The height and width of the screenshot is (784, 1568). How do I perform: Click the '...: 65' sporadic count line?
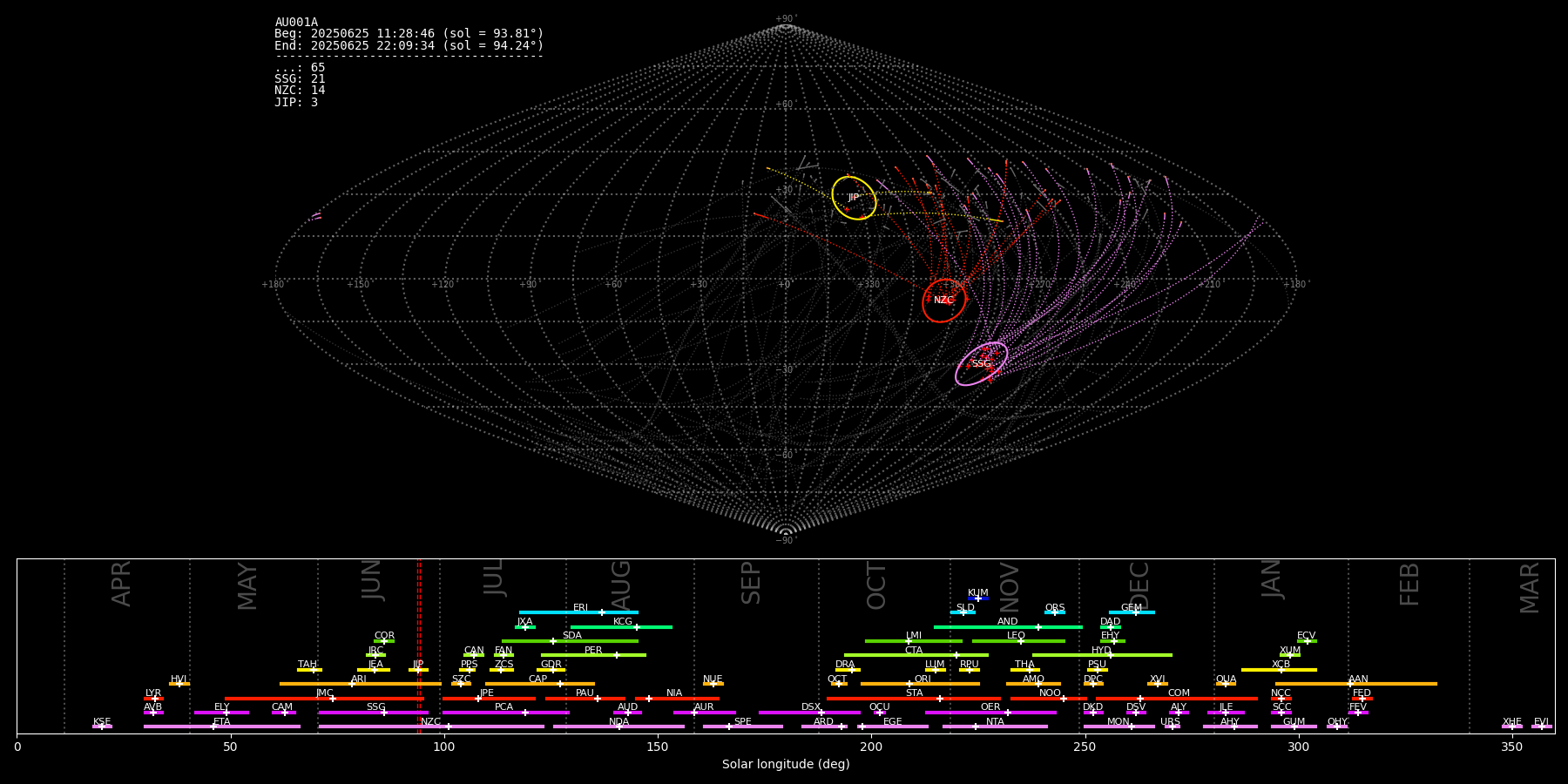click(x=300, y=68)
